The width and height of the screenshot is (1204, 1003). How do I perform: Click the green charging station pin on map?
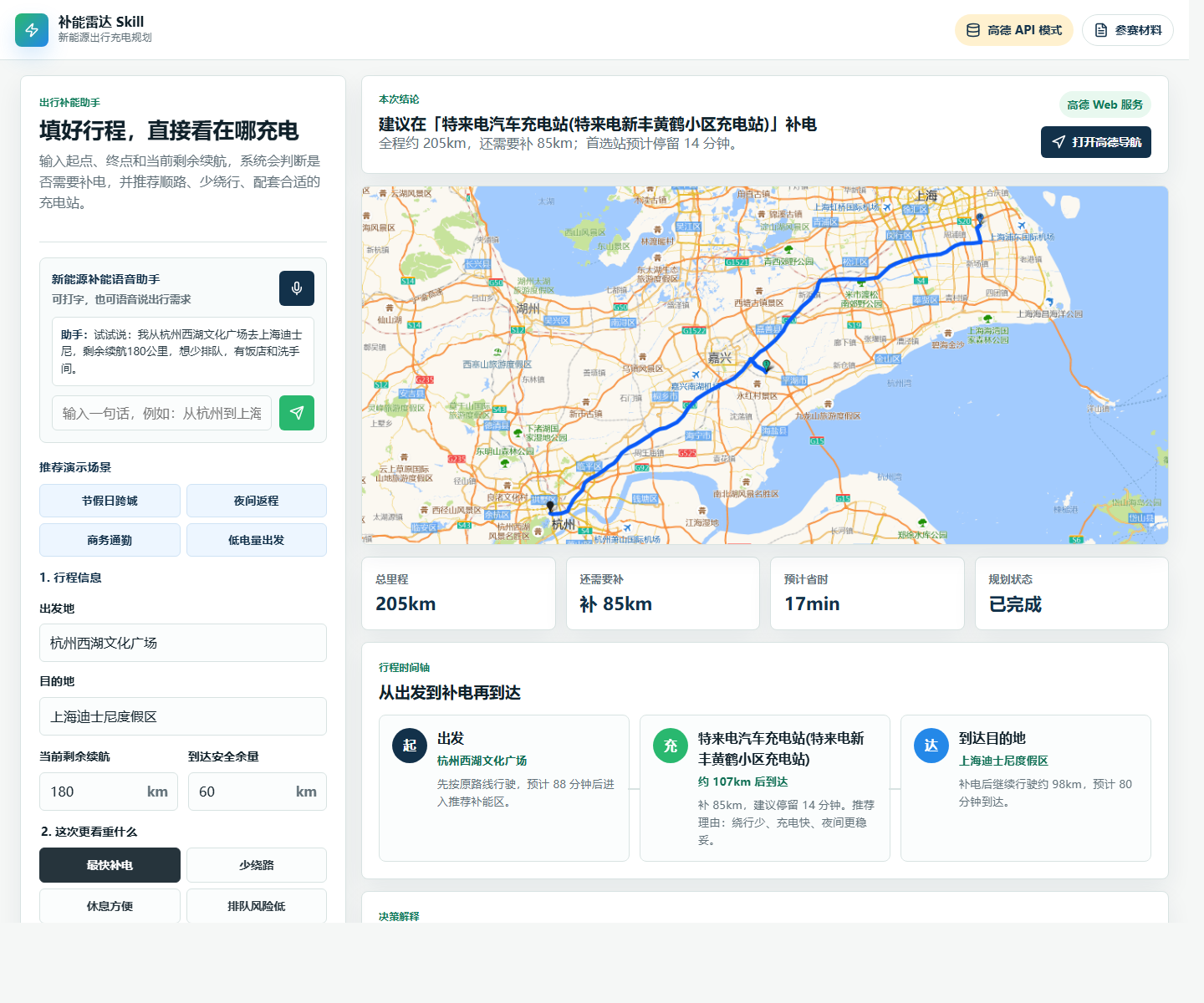[x=767, y=365]
